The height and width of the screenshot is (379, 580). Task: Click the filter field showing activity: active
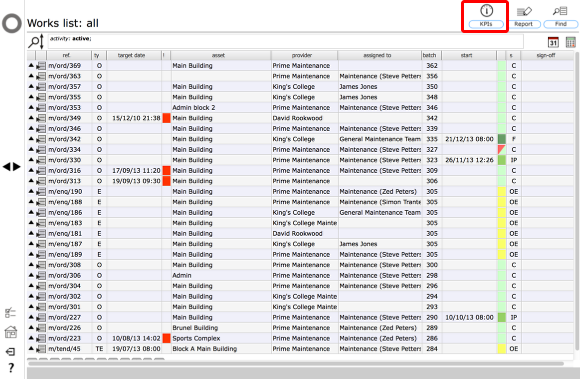[286, 41]
